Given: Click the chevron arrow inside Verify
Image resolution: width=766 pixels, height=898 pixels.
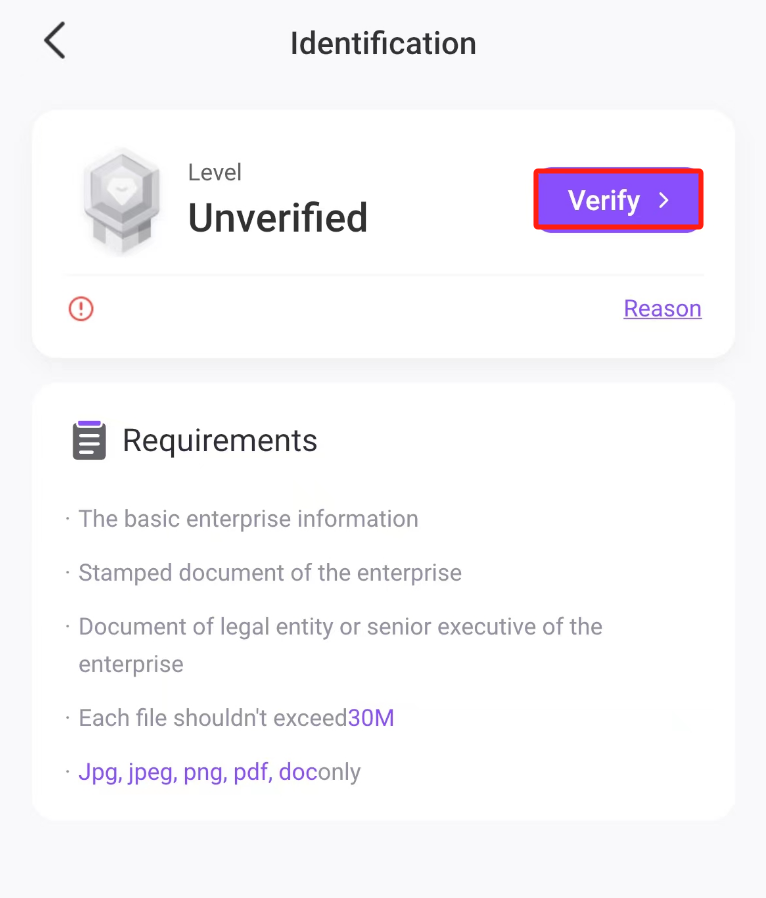Looking at the screenshot, I should pos(663,201).
